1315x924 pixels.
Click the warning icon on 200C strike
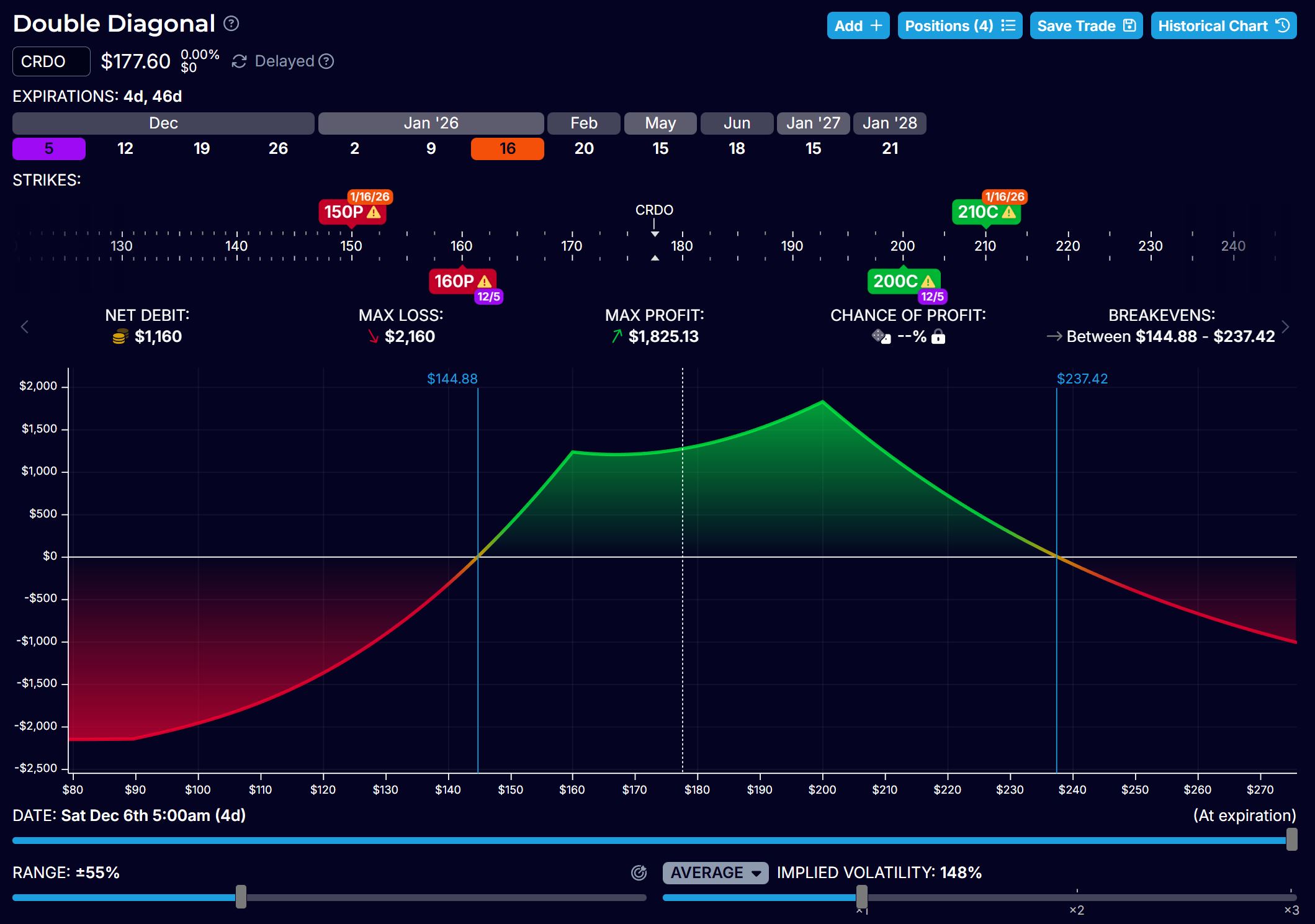pyautogui.click(x=928, y=282)
